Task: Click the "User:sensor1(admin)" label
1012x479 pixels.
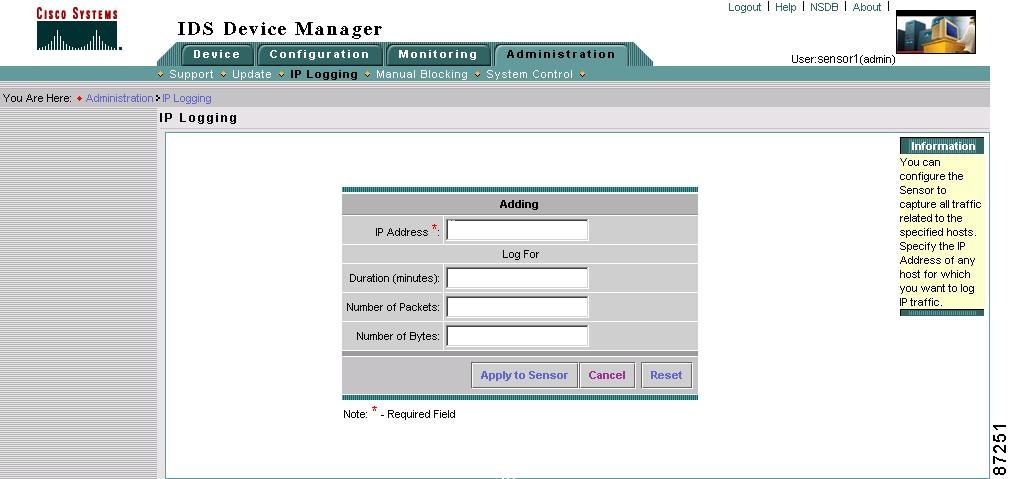Action: pos(843,59)
